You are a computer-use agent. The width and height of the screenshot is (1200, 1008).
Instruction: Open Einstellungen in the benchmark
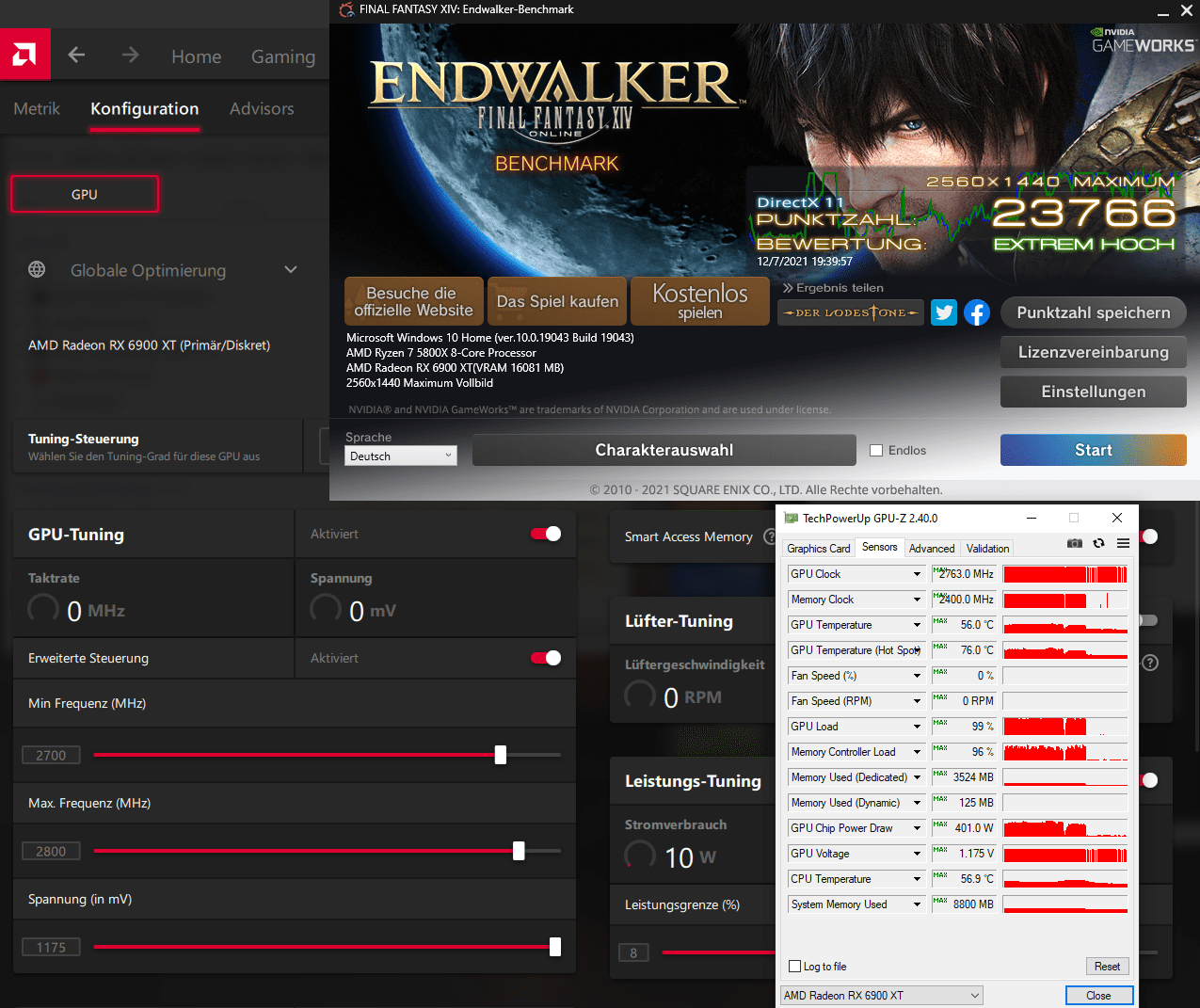(x=1093, y=392)
